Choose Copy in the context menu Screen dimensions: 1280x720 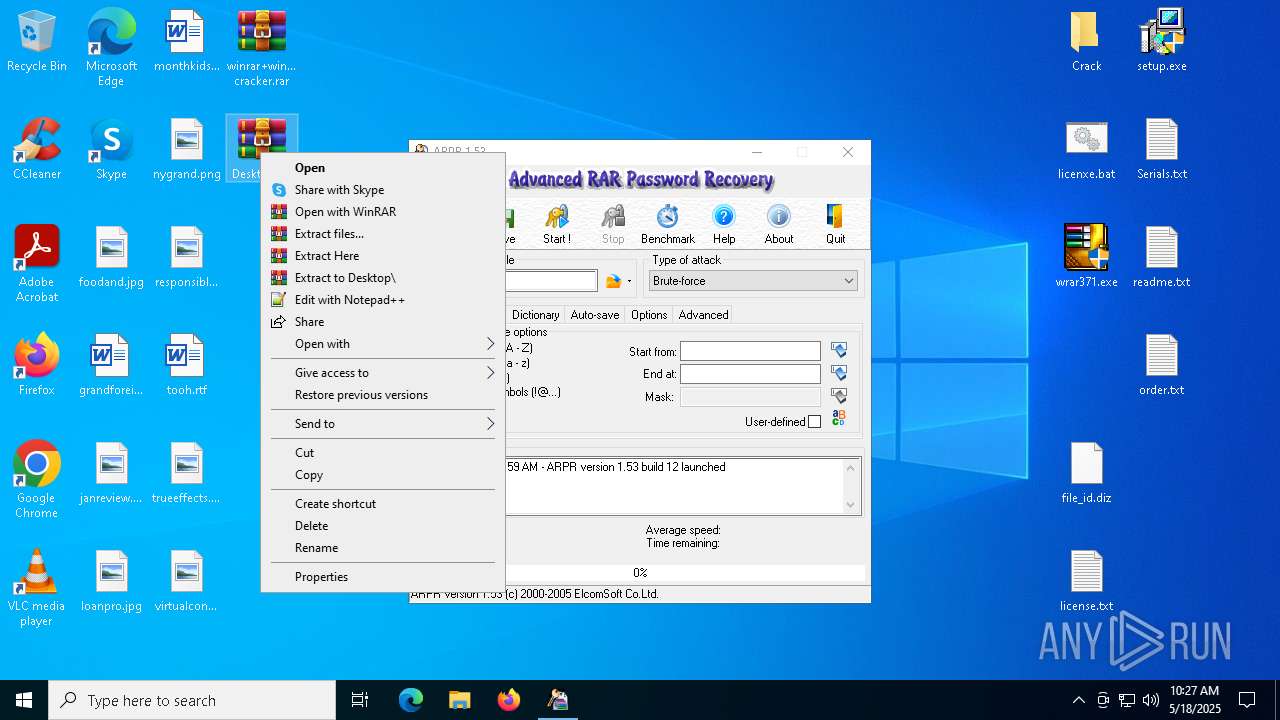click(383, 475)
